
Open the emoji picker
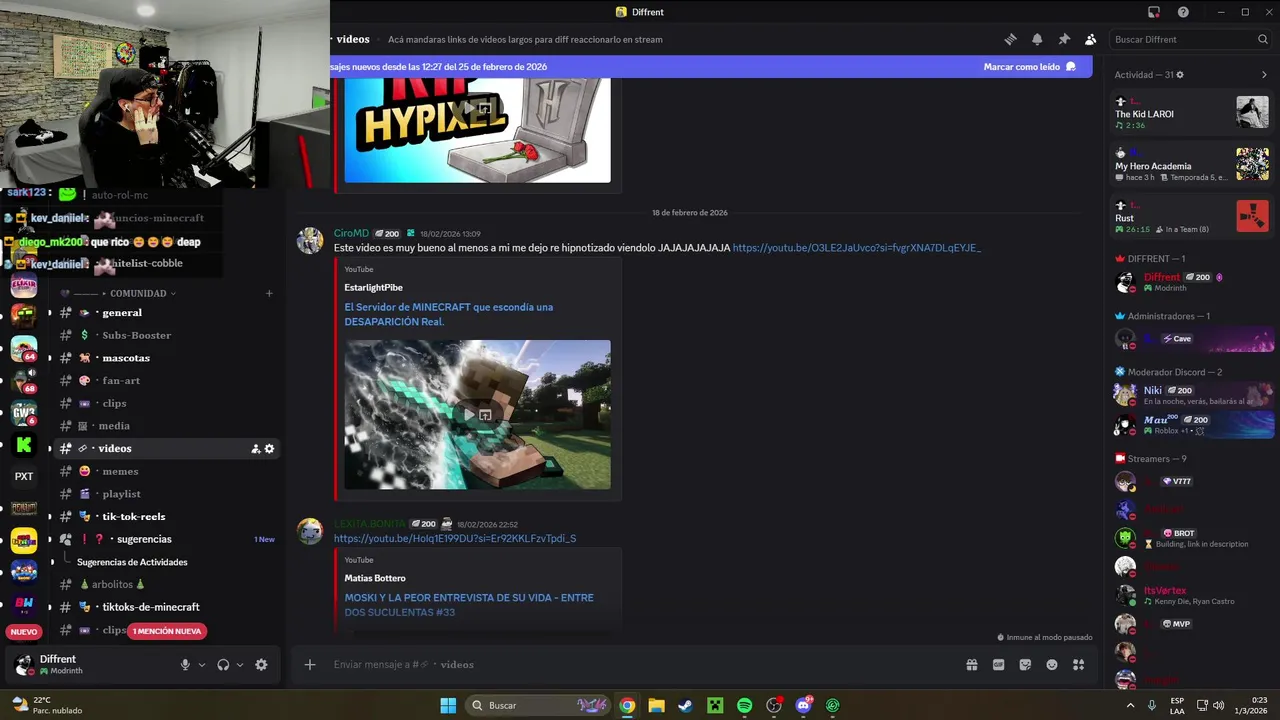pyautogui.click(x=1052, y=665)
